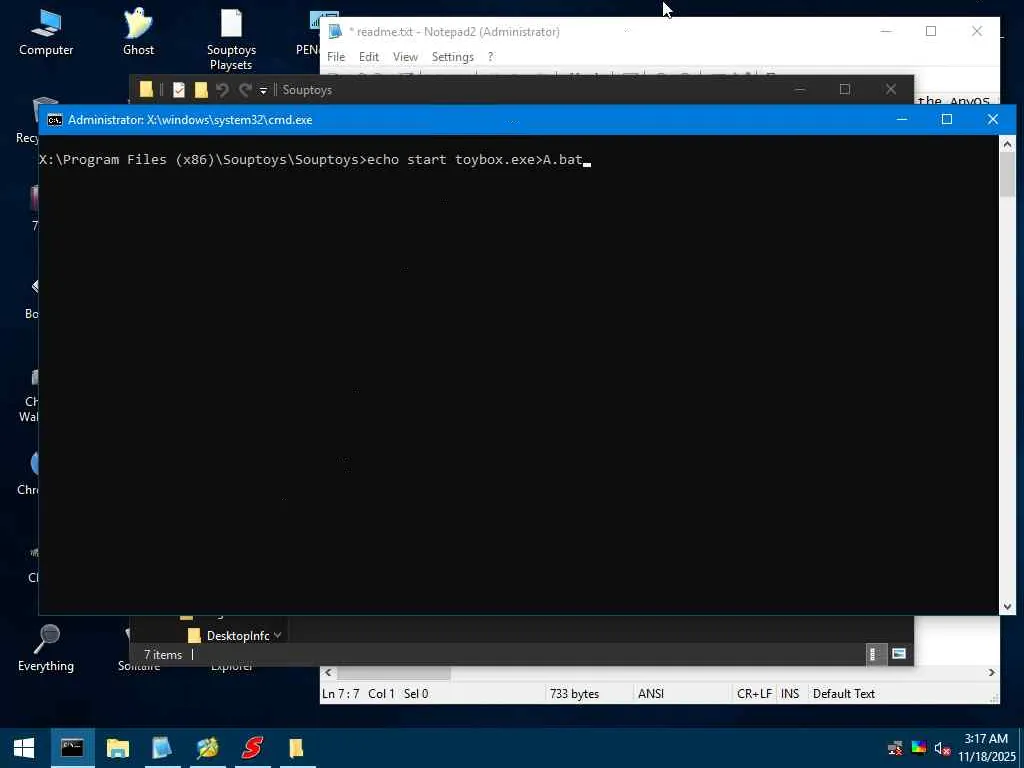Close the Notepad2 window
Viewport: 1024px width, 768px height.
(977, 31)
